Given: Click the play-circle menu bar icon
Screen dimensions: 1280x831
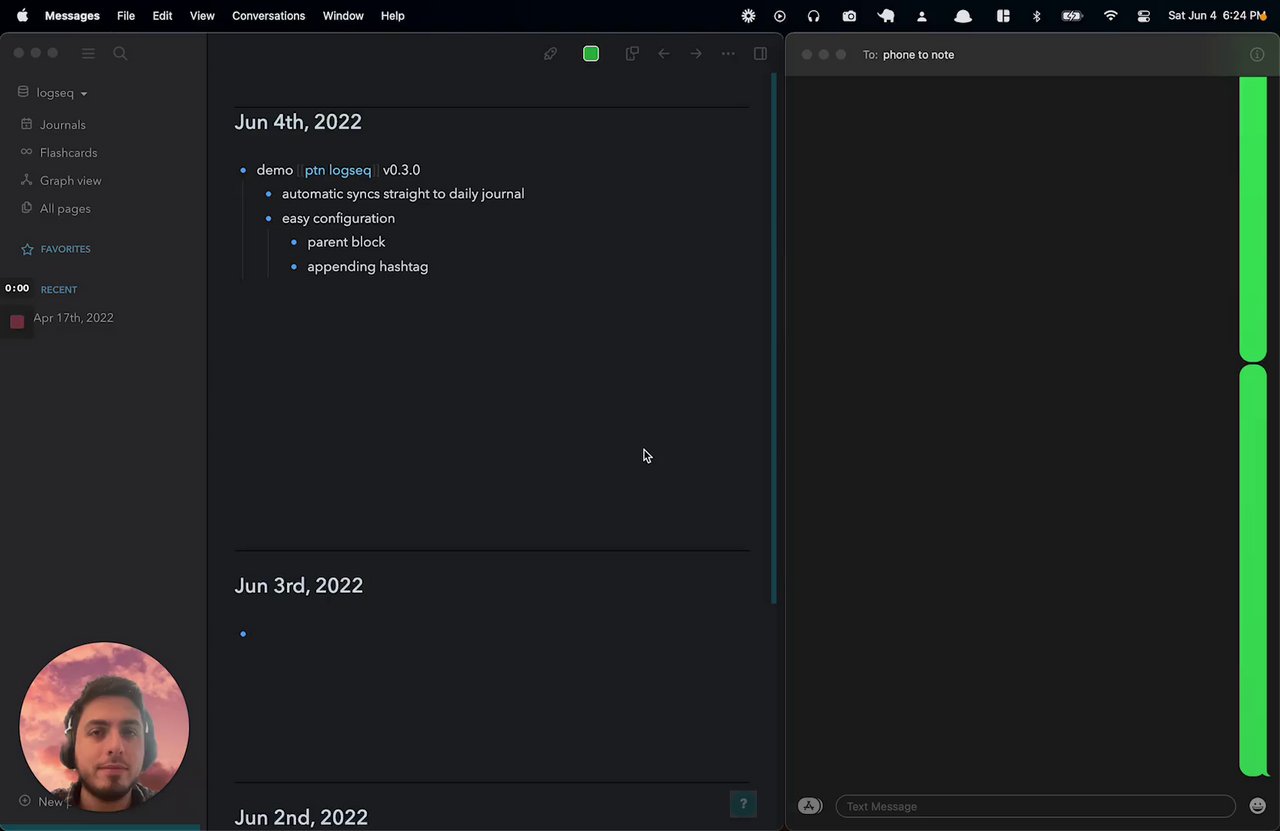Looking at the screenshot, I should [x=780, y=16].
